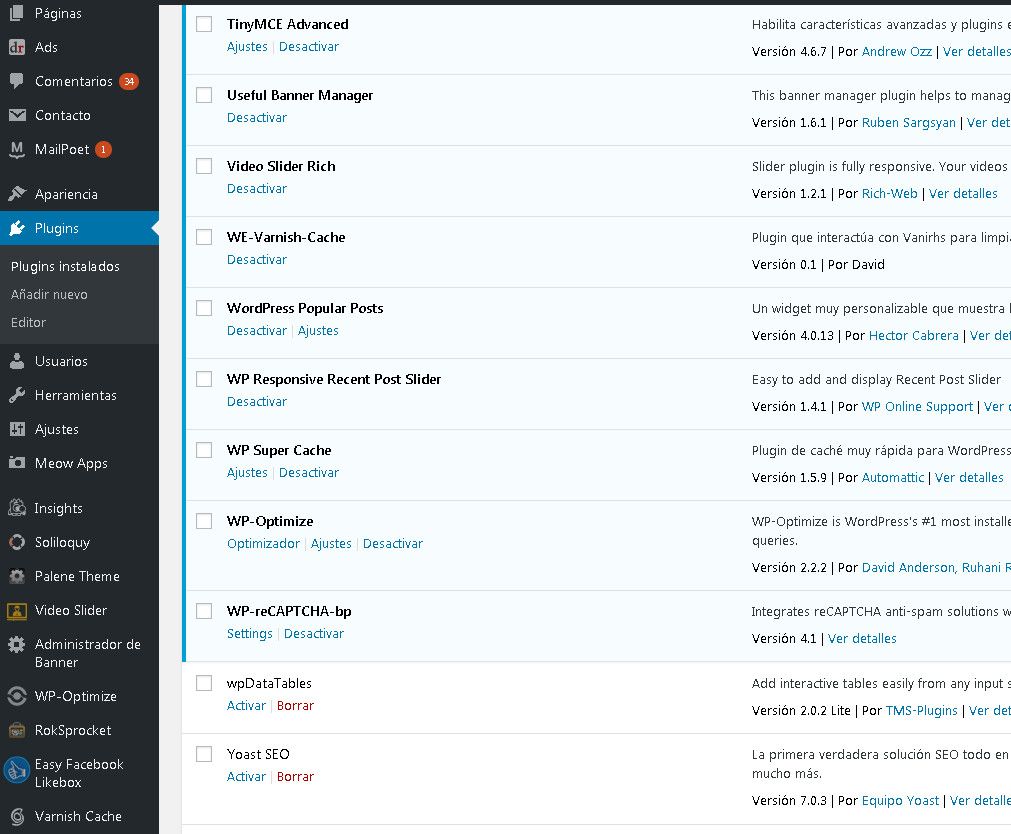
Task: Open Añadir nuevo submenu item
Action: coord(49,294)
